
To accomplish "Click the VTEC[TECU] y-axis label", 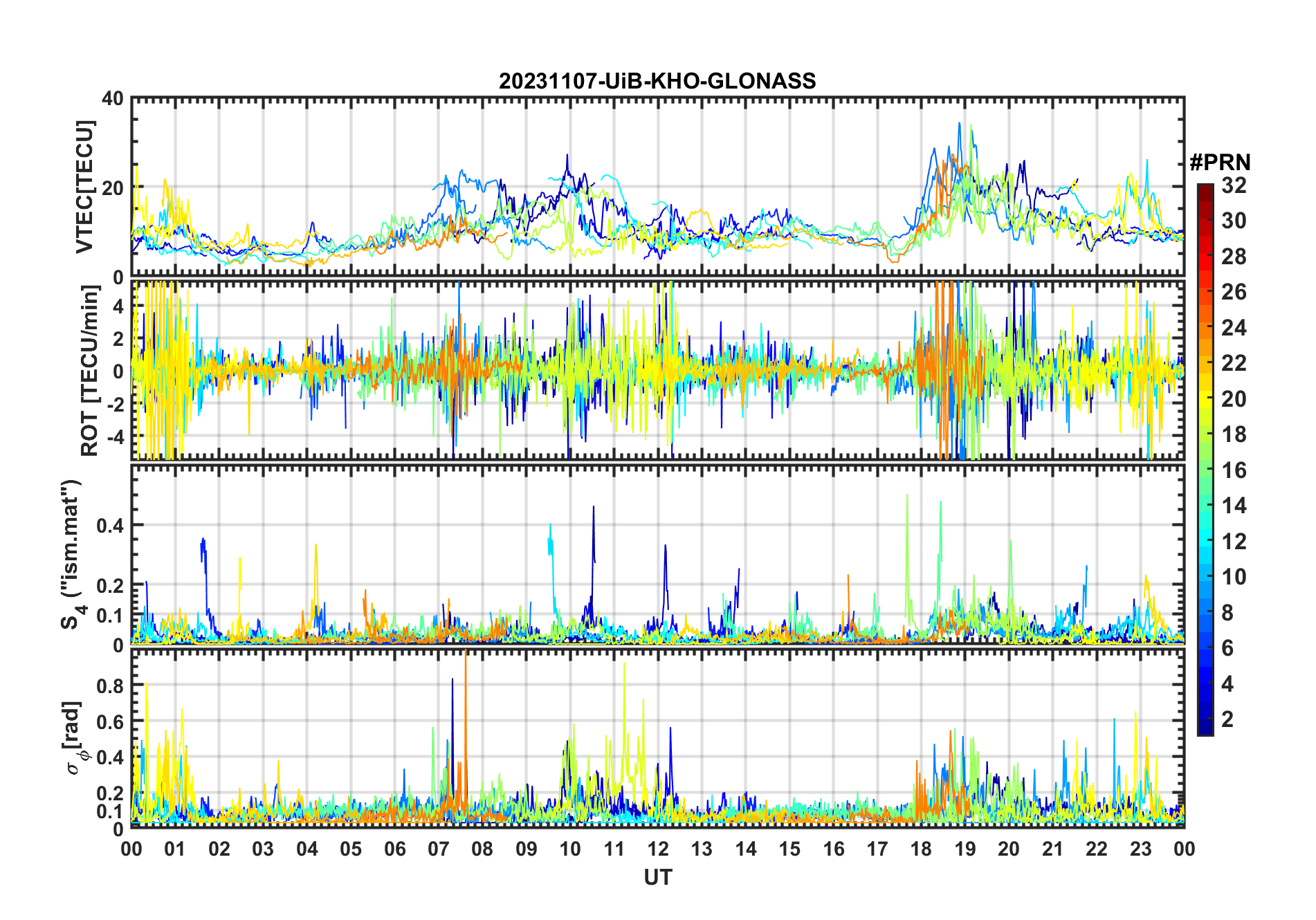I will click(x=84, y=187).
